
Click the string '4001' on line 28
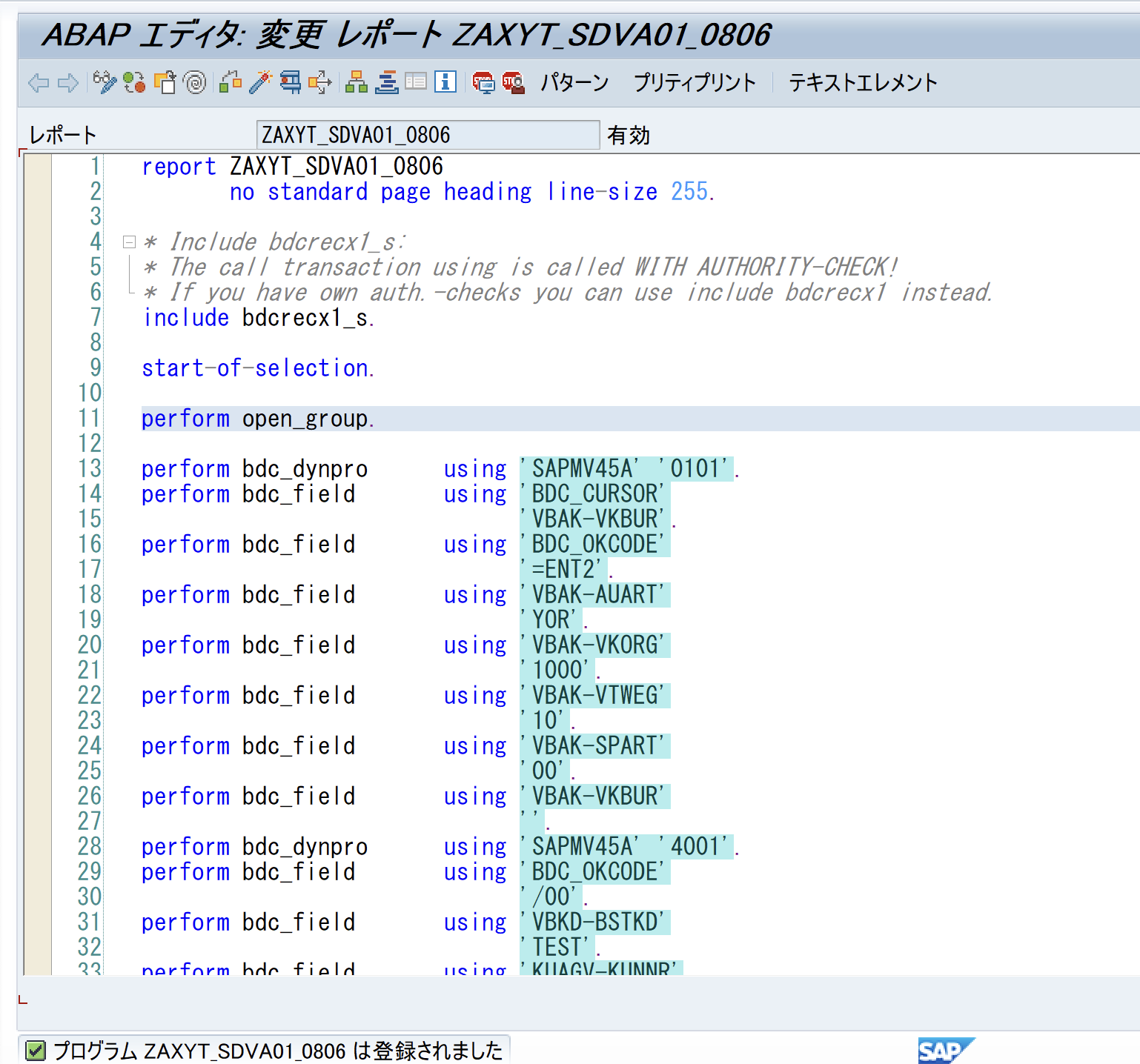(x=695, y=847)
